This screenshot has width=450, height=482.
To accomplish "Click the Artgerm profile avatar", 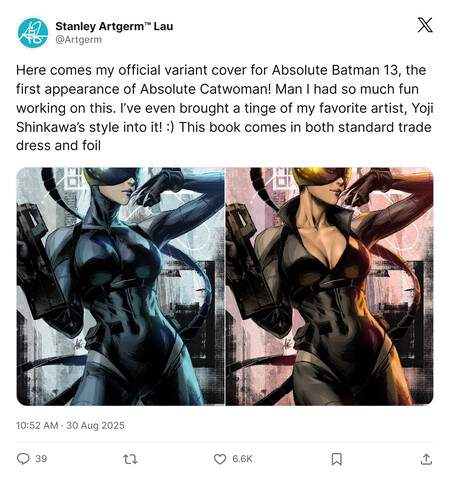I will click(33, 33).
